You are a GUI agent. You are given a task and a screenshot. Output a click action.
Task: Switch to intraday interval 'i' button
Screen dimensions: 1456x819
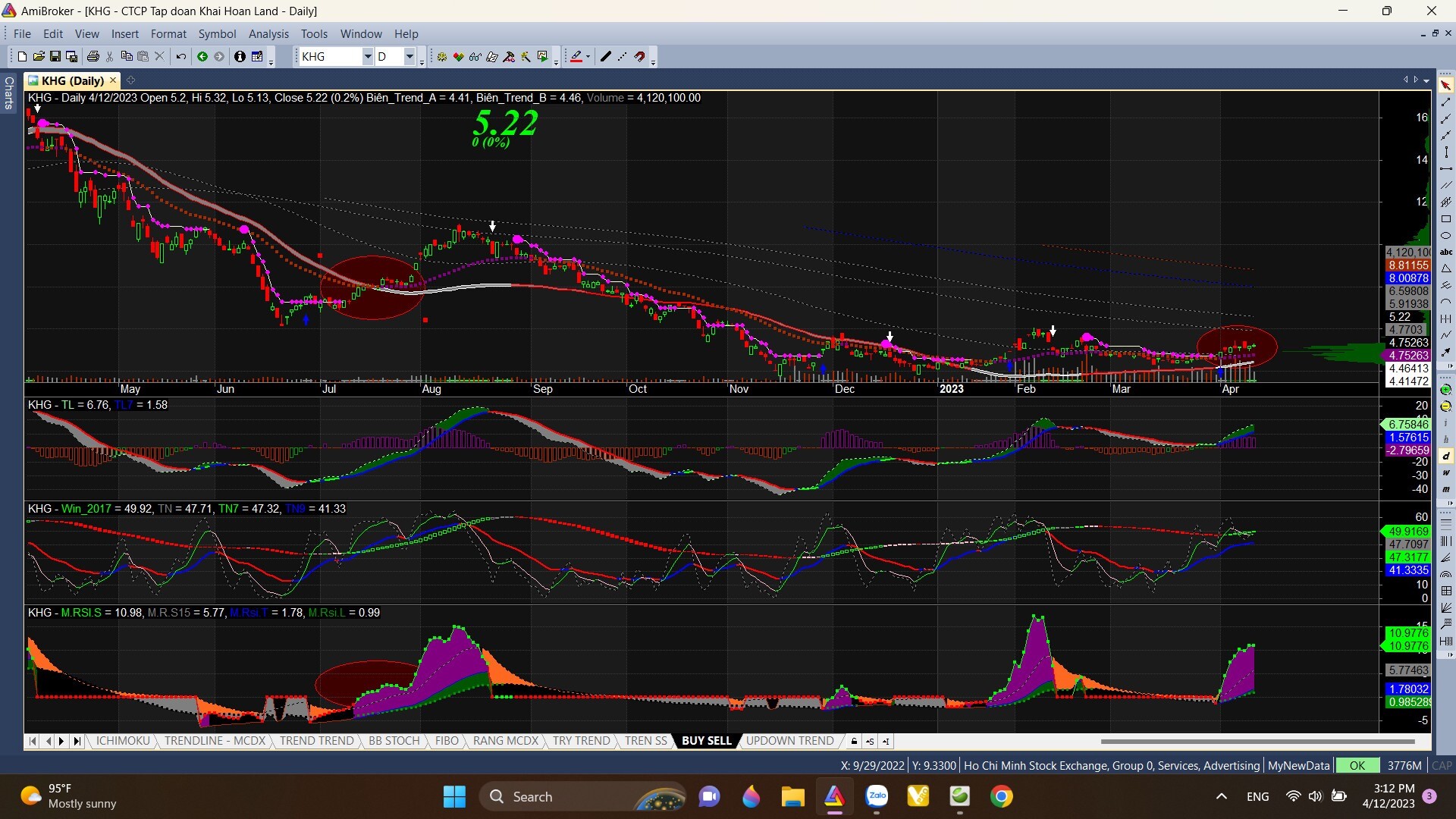(x=1445, y=422)
